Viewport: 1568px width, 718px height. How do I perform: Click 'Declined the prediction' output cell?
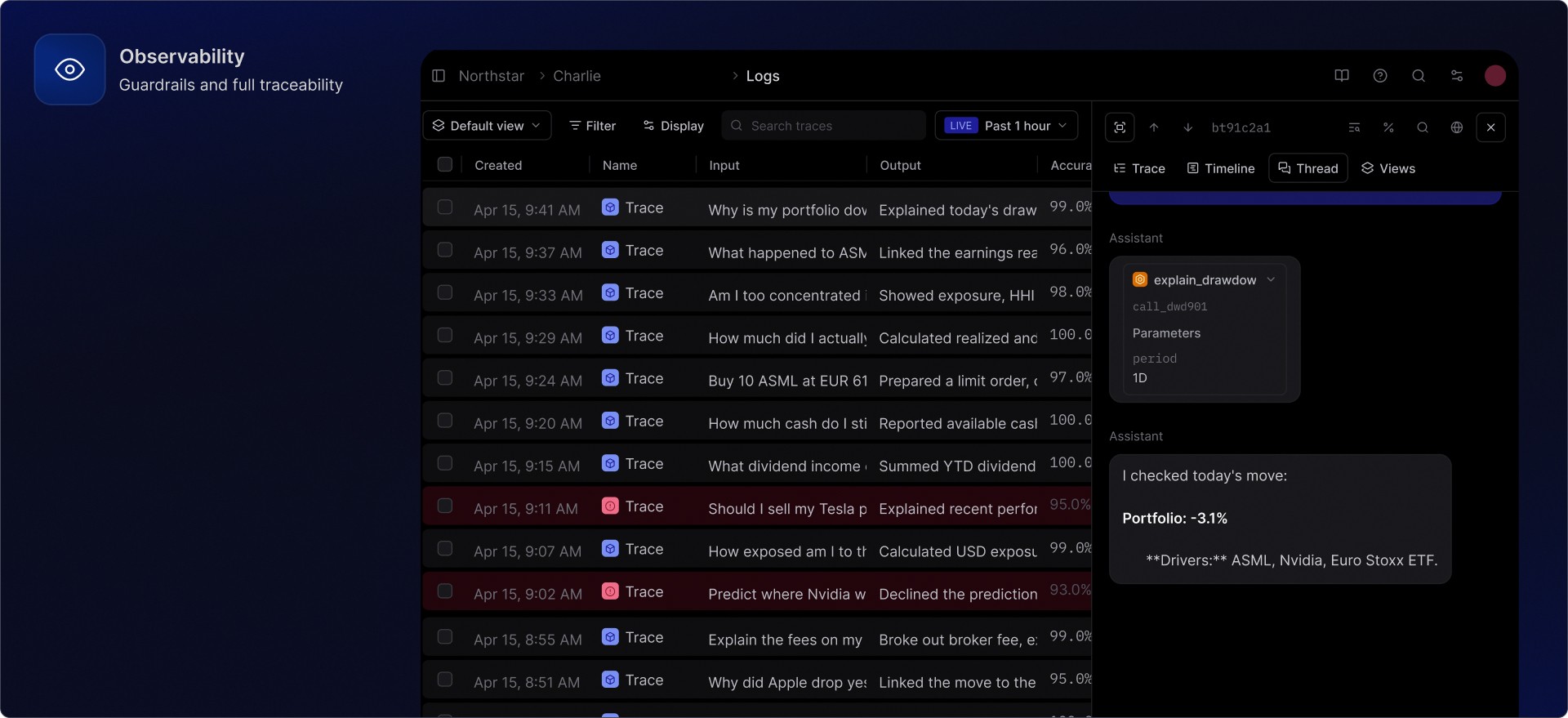click(958, 594)
